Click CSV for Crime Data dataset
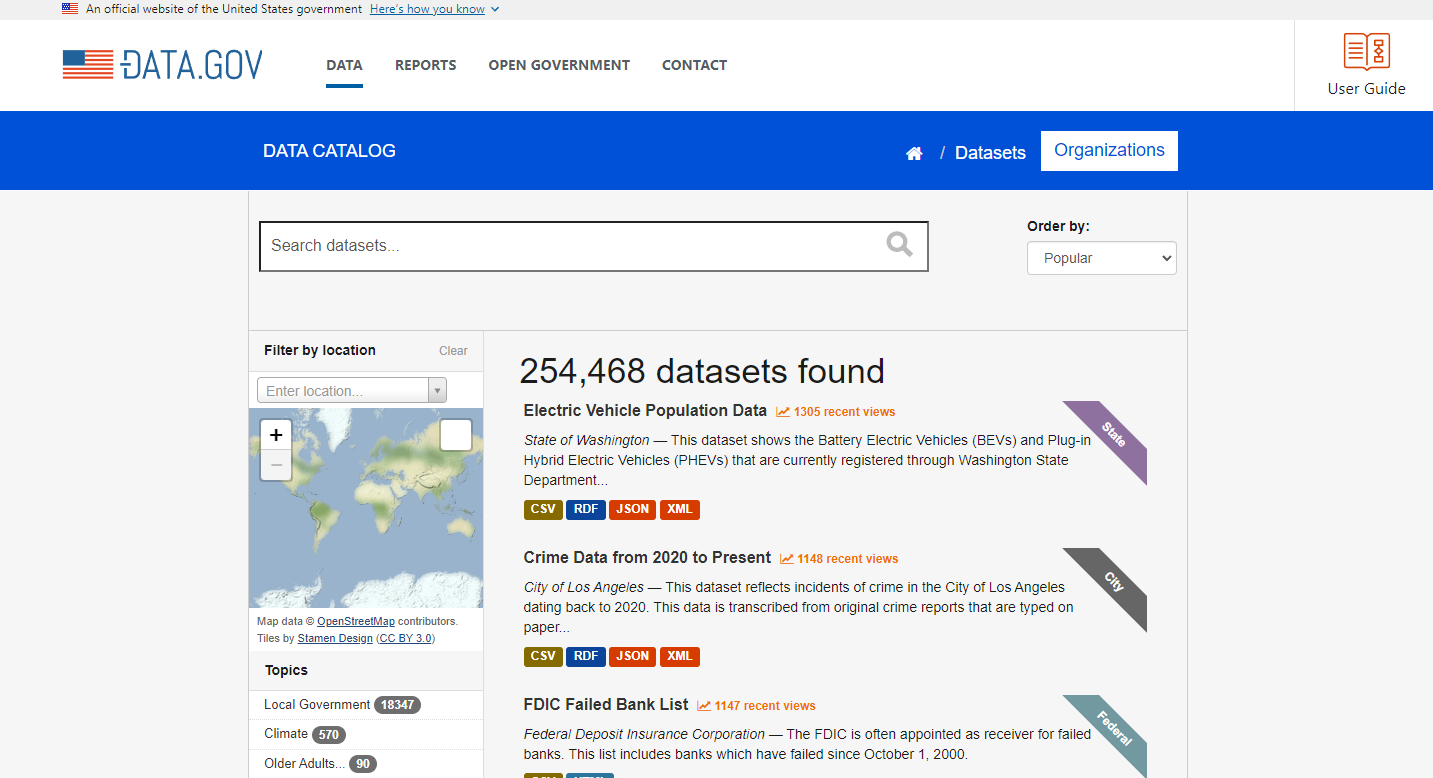Viewport: 1433px width, 778px height. tap(543, 656)
